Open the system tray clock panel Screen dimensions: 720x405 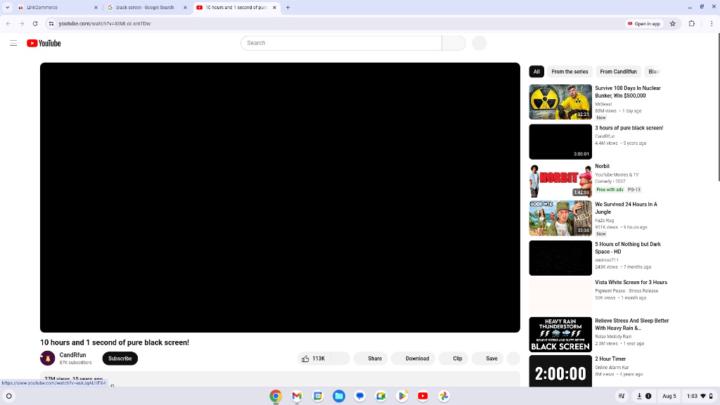[x=691, y=396]
